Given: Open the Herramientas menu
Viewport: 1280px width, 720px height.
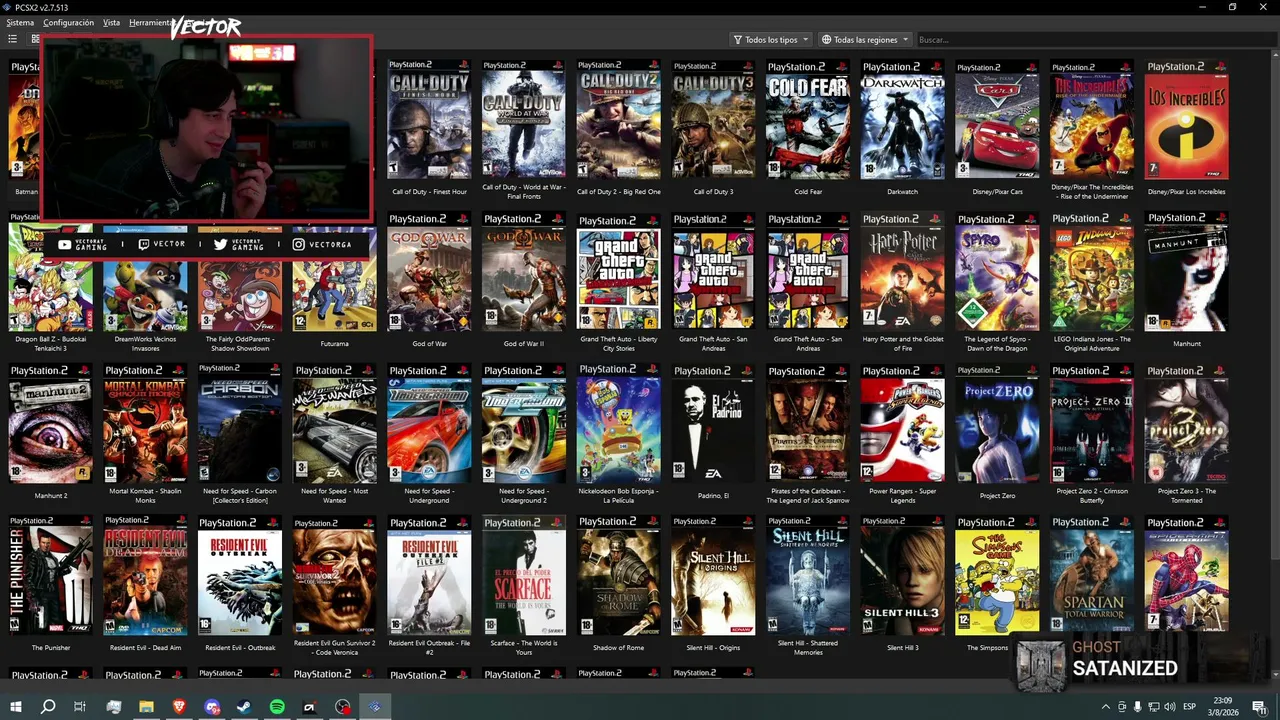Looking at the screenshot, I should [150, 22].
